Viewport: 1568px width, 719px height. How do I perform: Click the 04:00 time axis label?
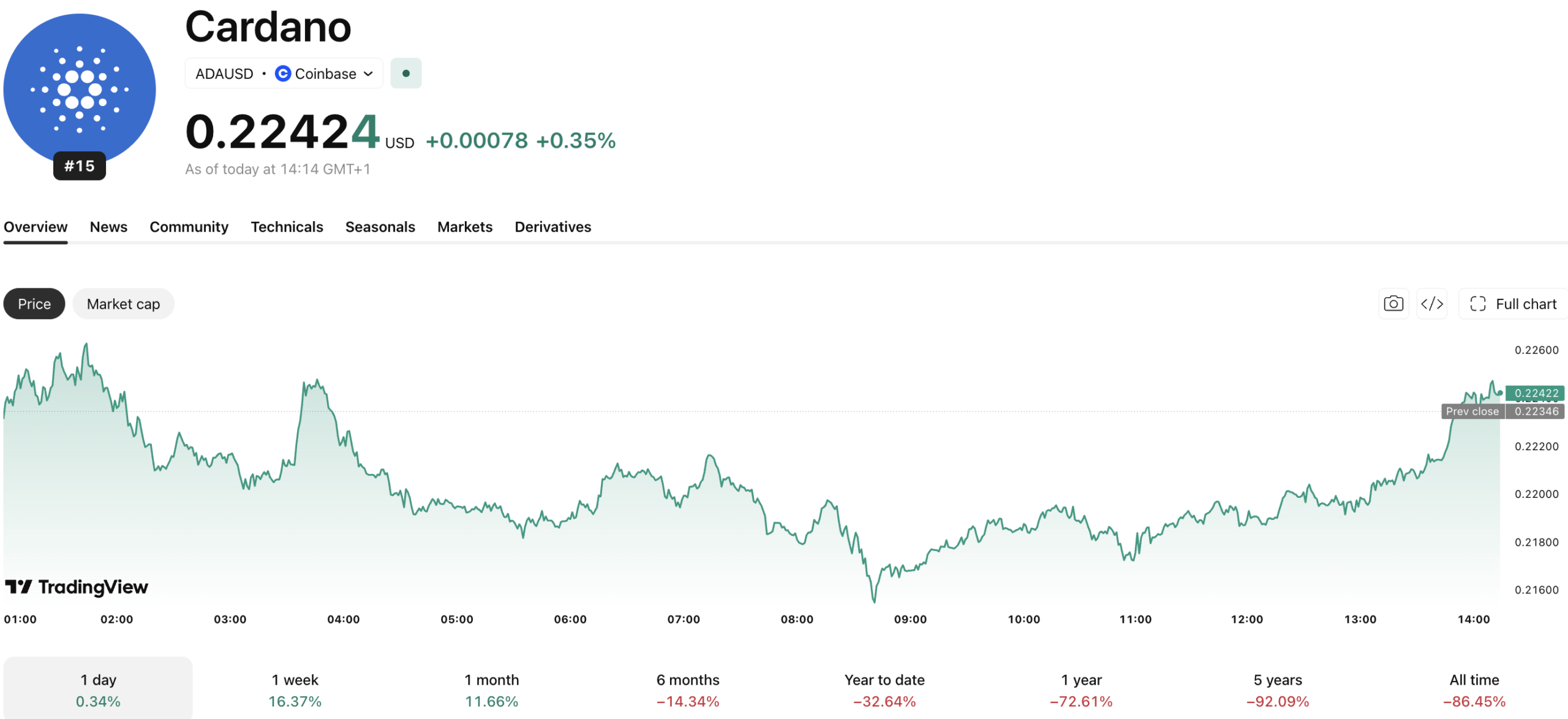coord(343,619)
